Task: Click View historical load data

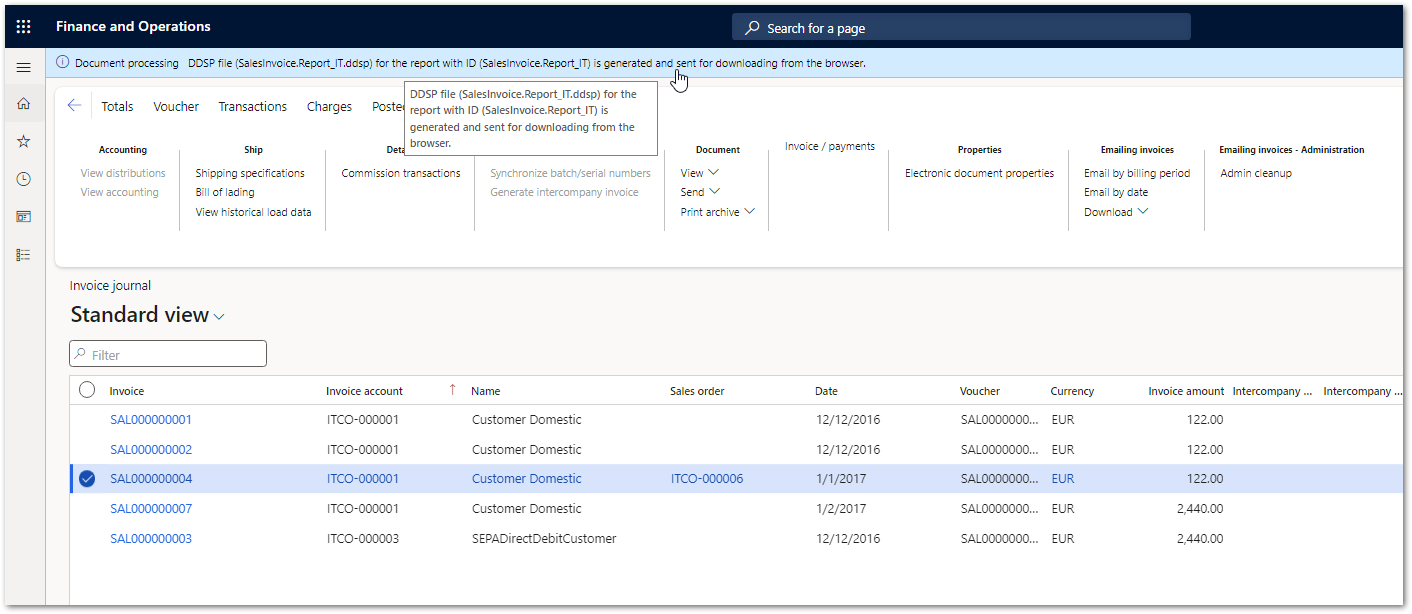Action: (253, 212)
